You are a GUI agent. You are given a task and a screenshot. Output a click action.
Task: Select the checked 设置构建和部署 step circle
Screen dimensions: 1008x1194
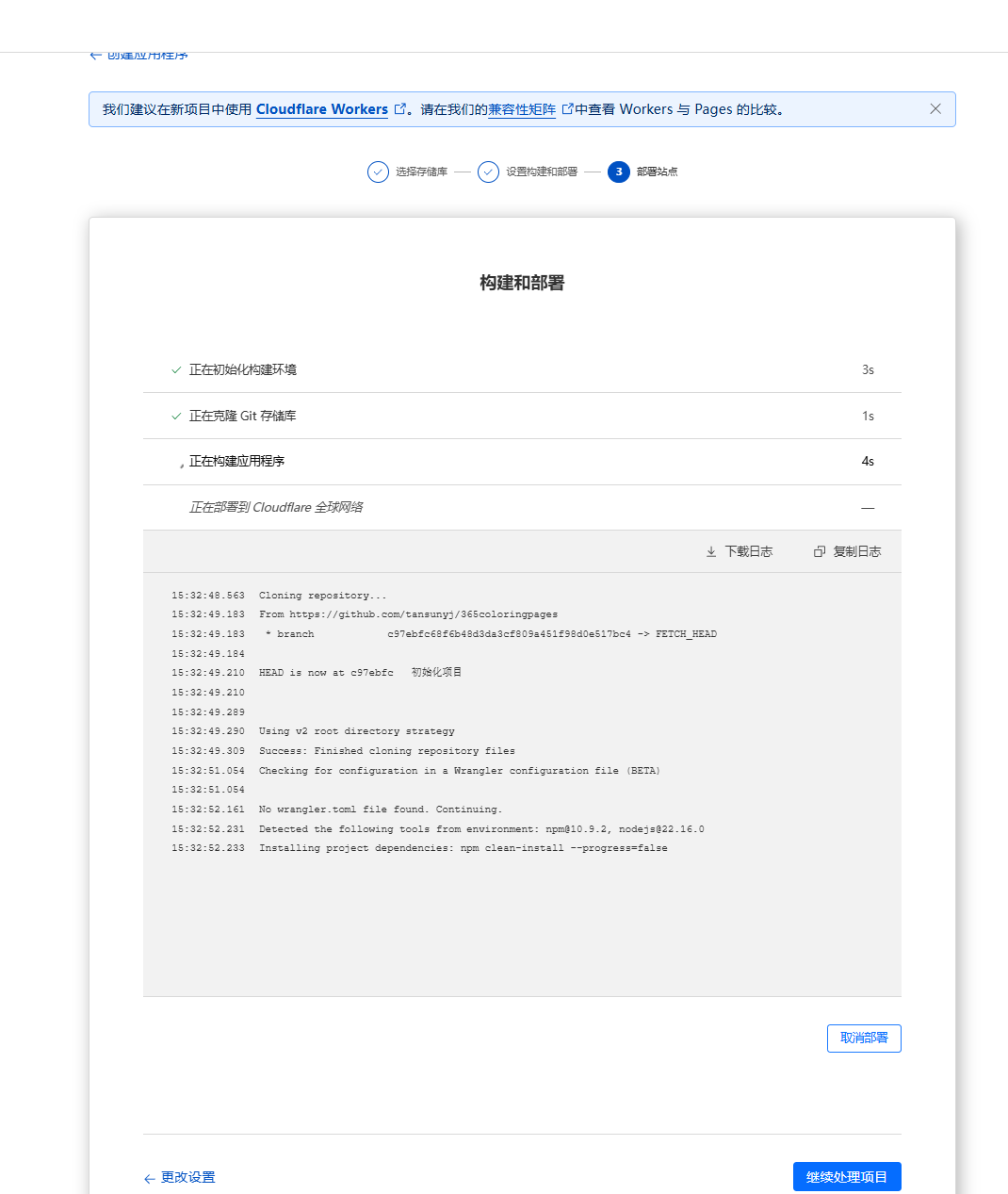click(488, 172)
